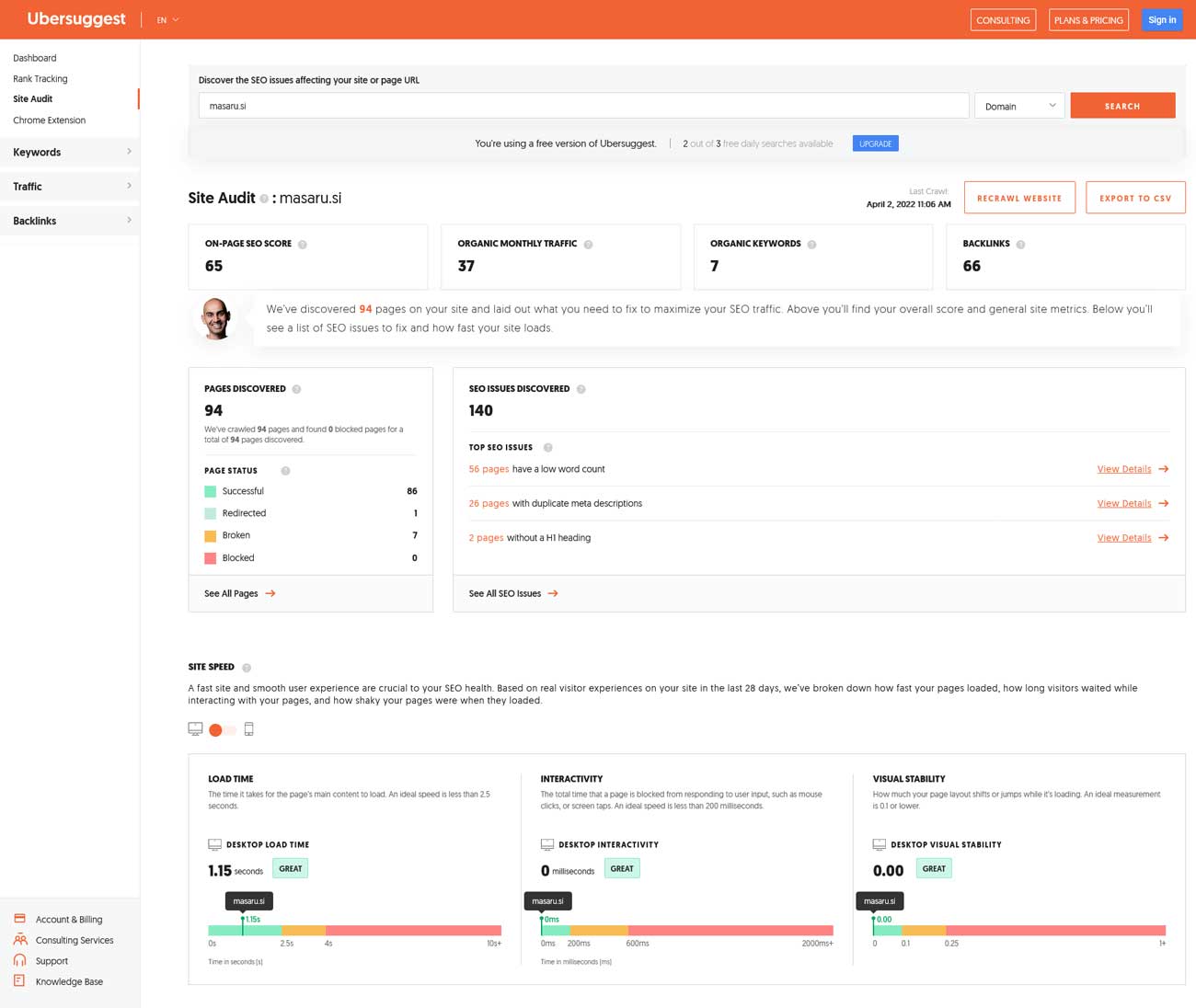The height and width of the screenshot is (1008, 1196).
Task: Click arrow beside H1 heading details
Action: [x=1164, y=538]
